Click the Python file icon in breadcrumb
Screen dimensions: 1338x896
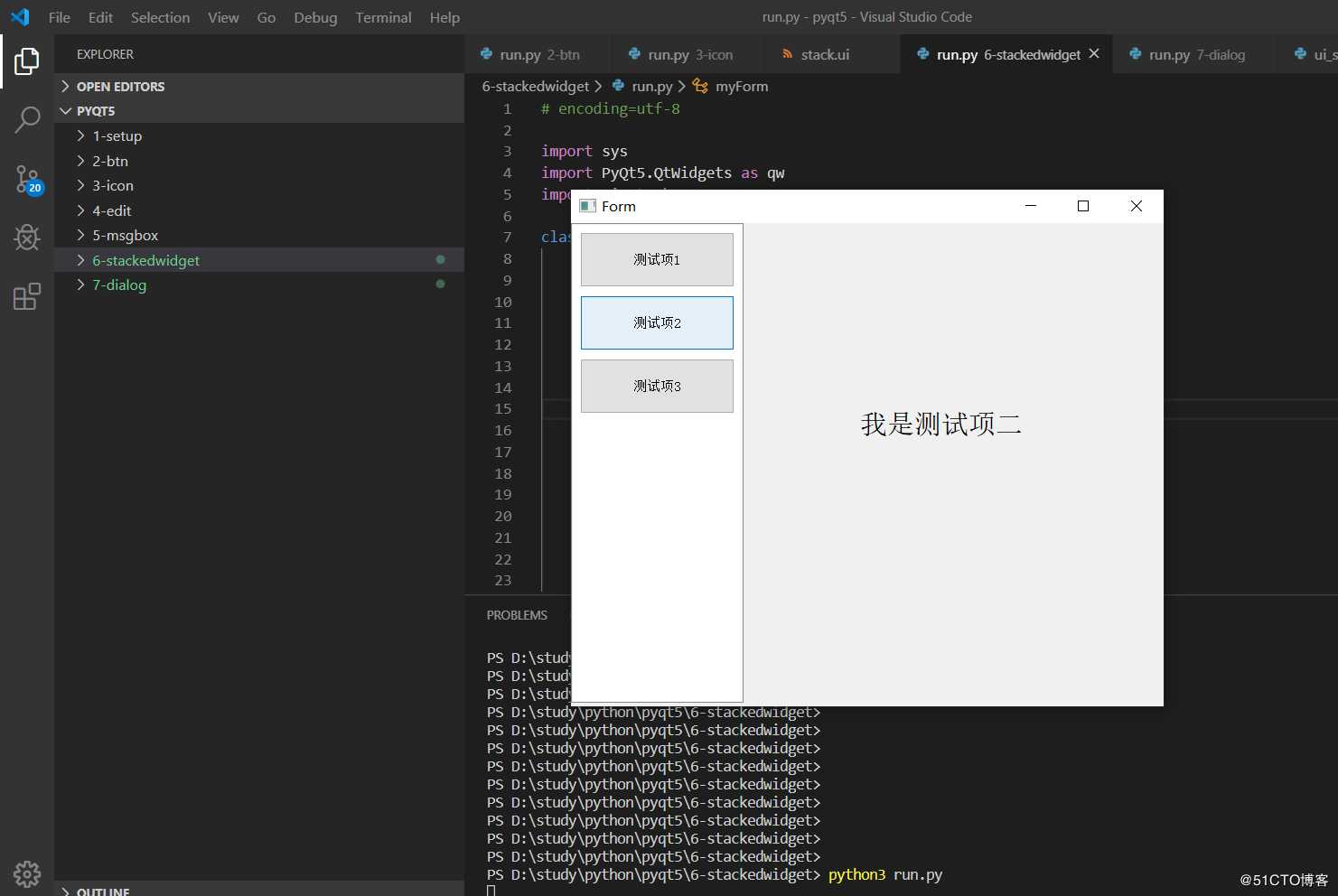[x=619, y=86]
